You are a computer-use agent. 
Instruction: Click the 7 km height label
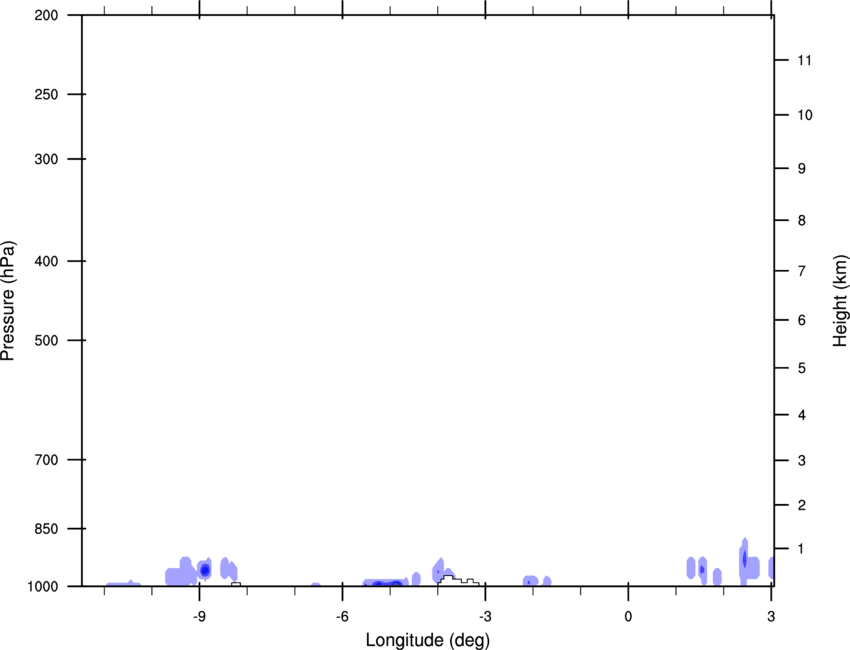pos(802,271)
